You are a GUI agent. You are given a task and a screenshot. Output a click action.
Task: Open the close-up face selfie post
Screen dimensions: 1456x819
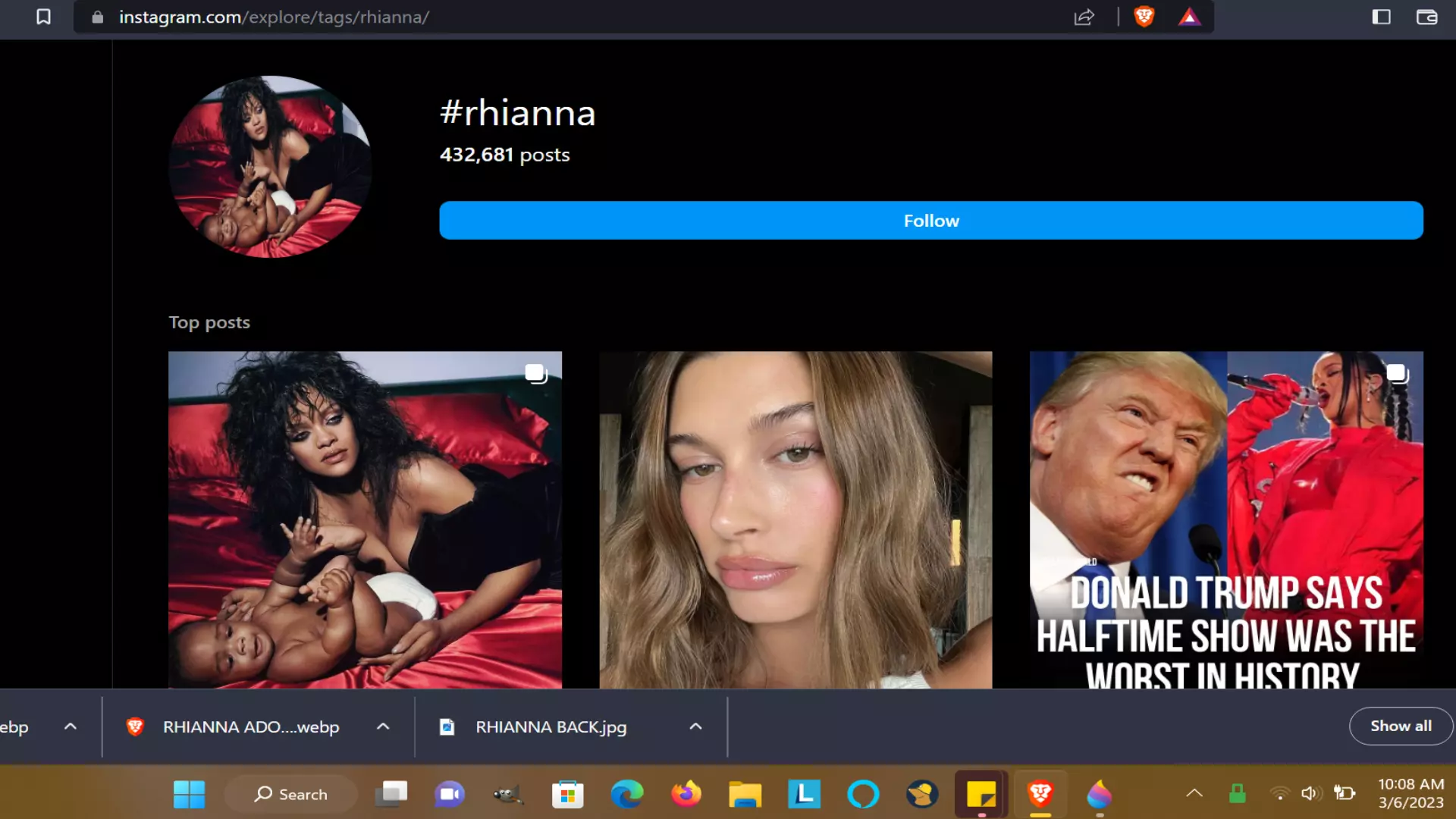pos(795,519)
